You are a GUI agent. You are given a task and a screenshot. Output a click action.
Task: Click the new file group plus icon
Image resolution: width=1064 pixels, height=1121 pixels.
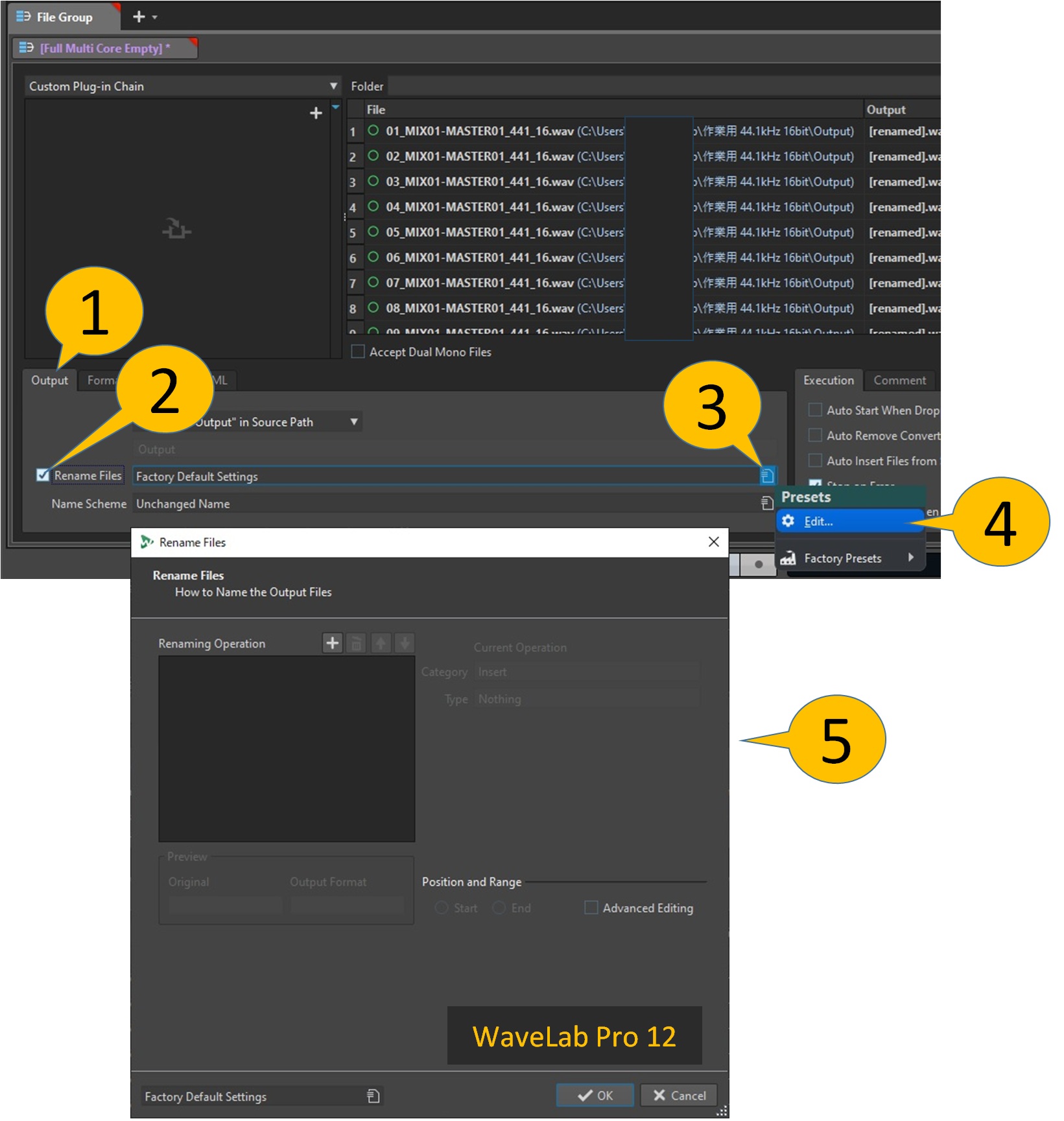[139, 17]
